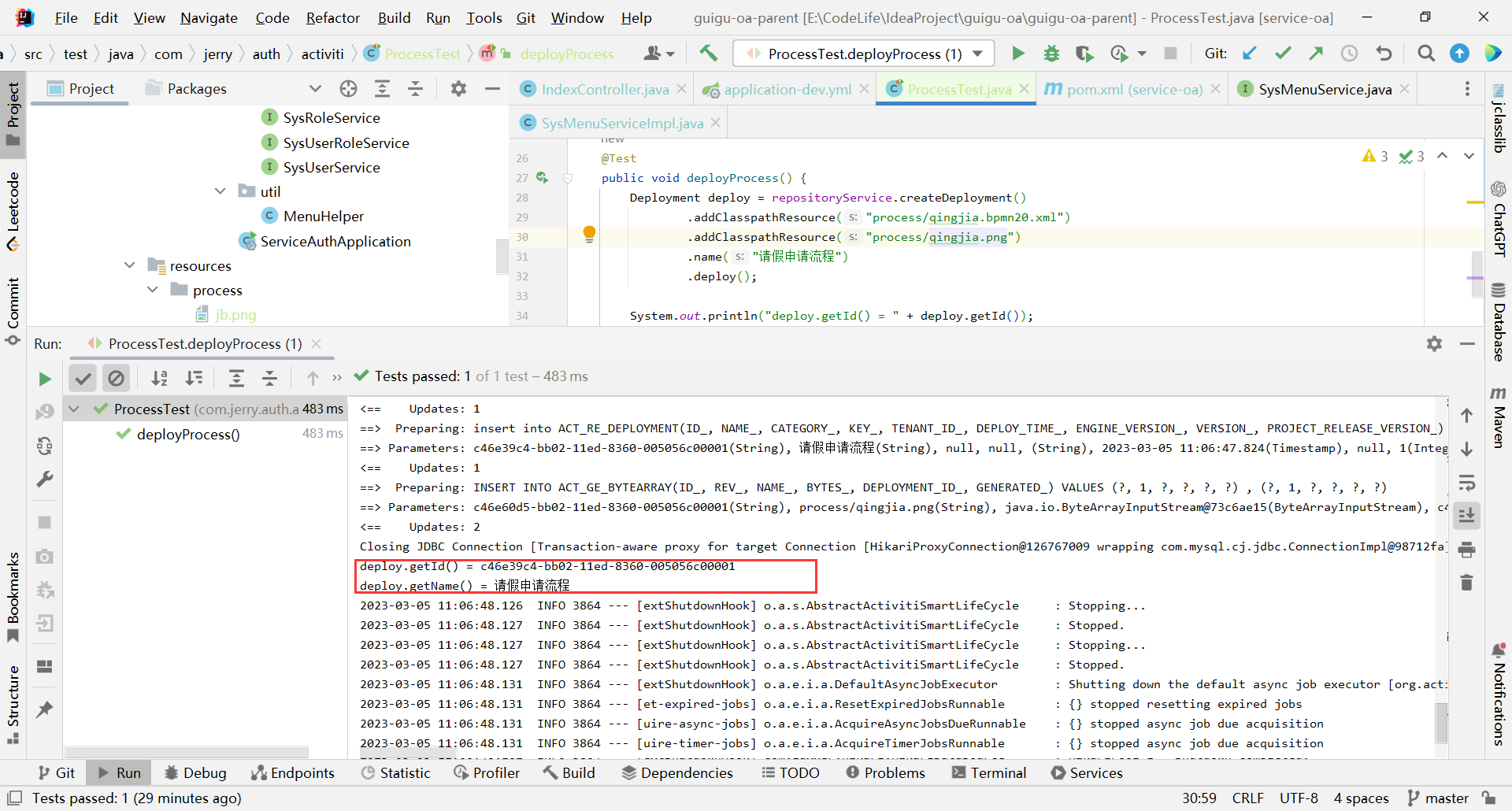
Task: Click the Git update project arrow
Action: click(x=1249, y=54)
